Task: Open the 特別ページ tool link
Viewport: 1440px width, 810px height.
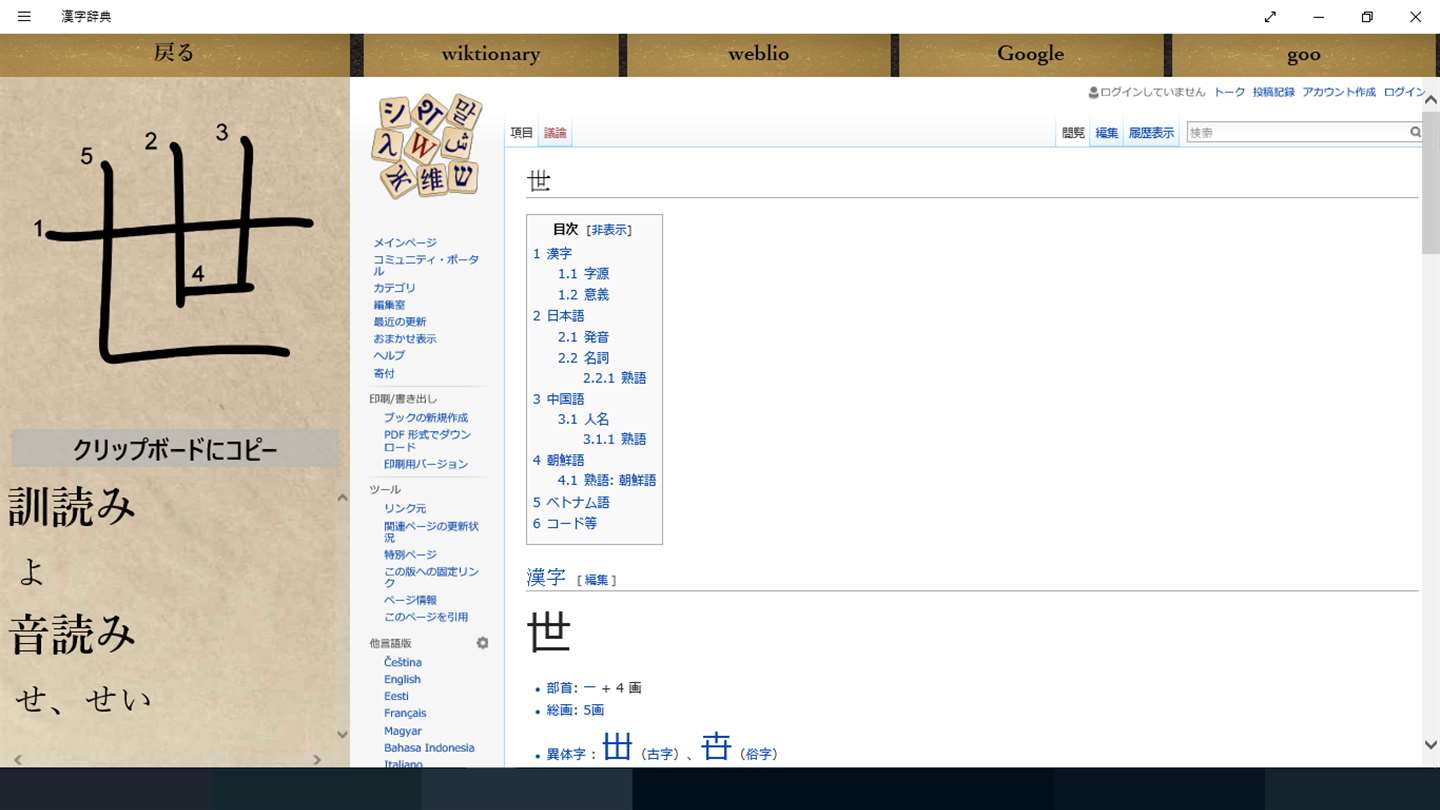Action: [x=410, y=554]
